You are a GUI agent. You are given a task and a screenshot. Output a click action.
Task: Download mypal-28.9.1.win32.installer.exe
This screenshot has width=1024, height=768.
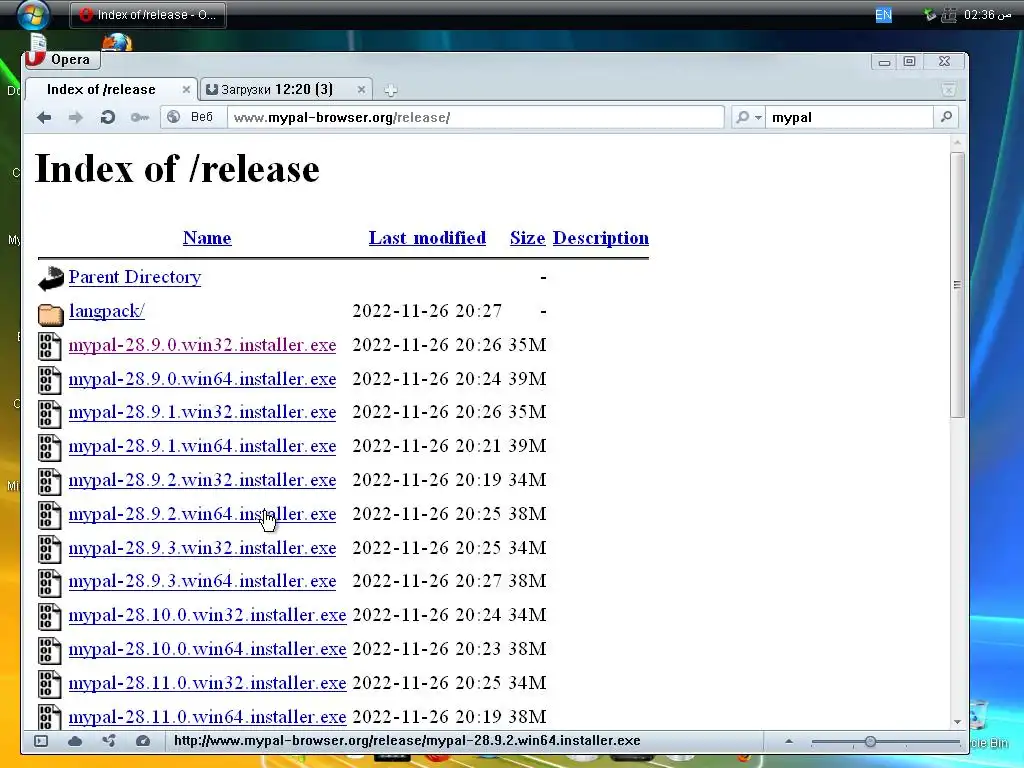(x=202, y=412)
